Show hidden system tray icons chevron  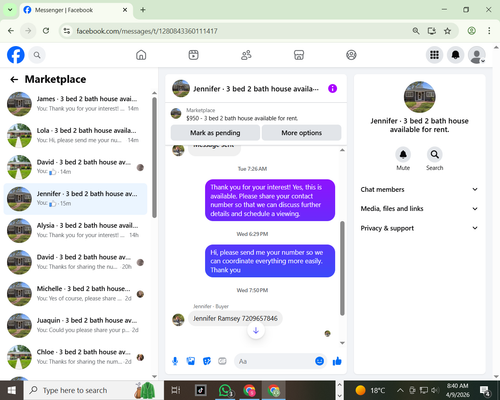click(400, 390)
